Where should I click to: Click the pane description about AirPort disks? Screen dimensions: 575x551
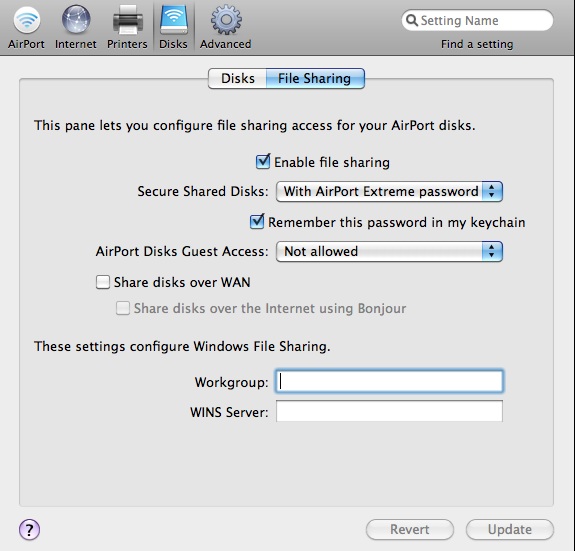pyautogui.click(x=255, y=125)
